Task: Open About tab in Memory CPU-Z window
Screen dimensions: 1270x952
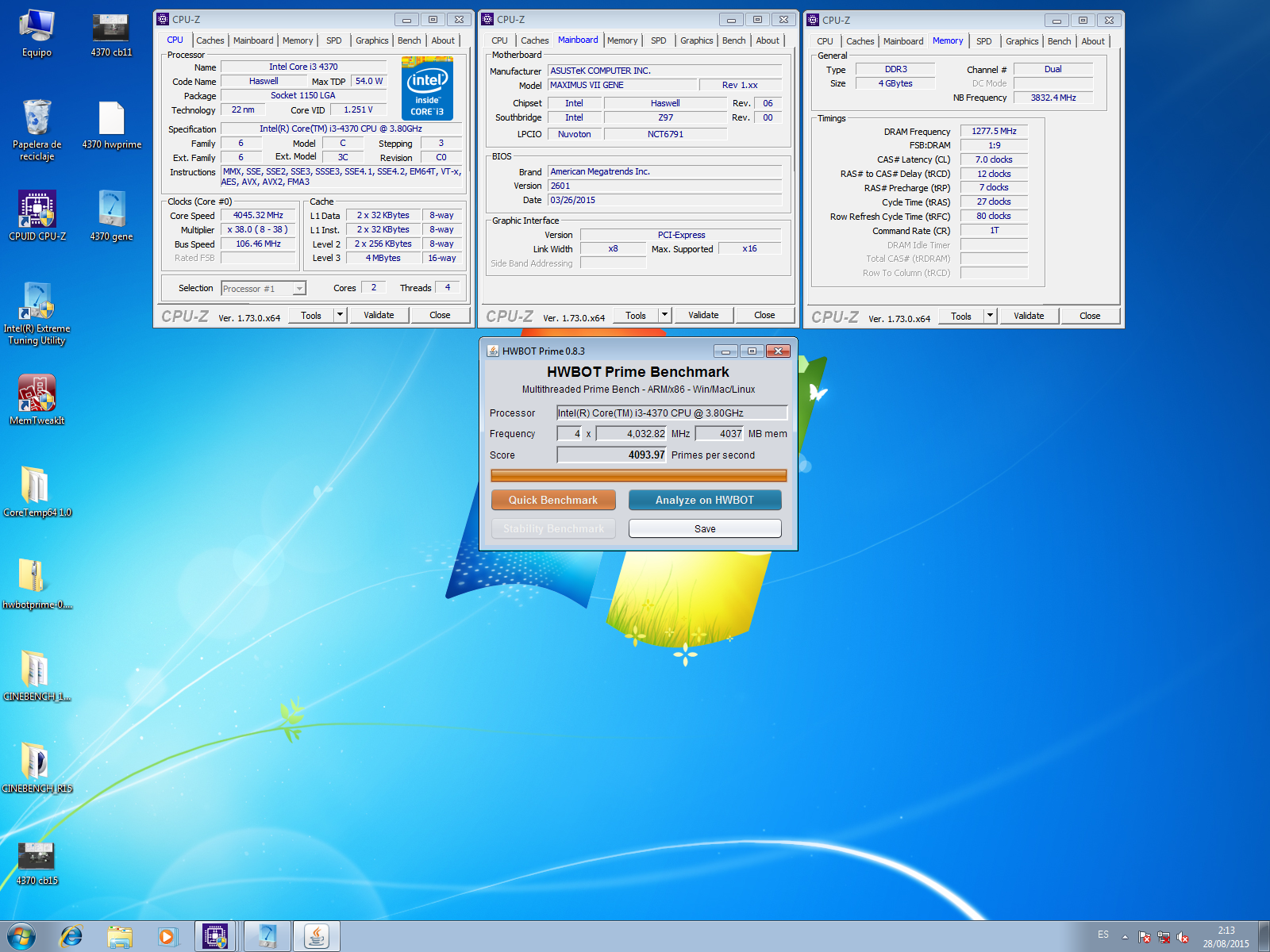Action: [1093, 41]
